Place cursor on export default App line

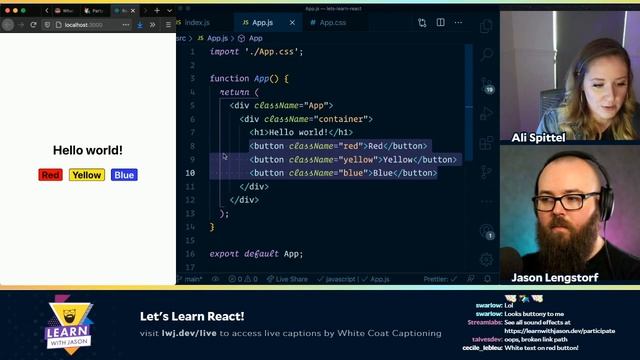point(256,254)
